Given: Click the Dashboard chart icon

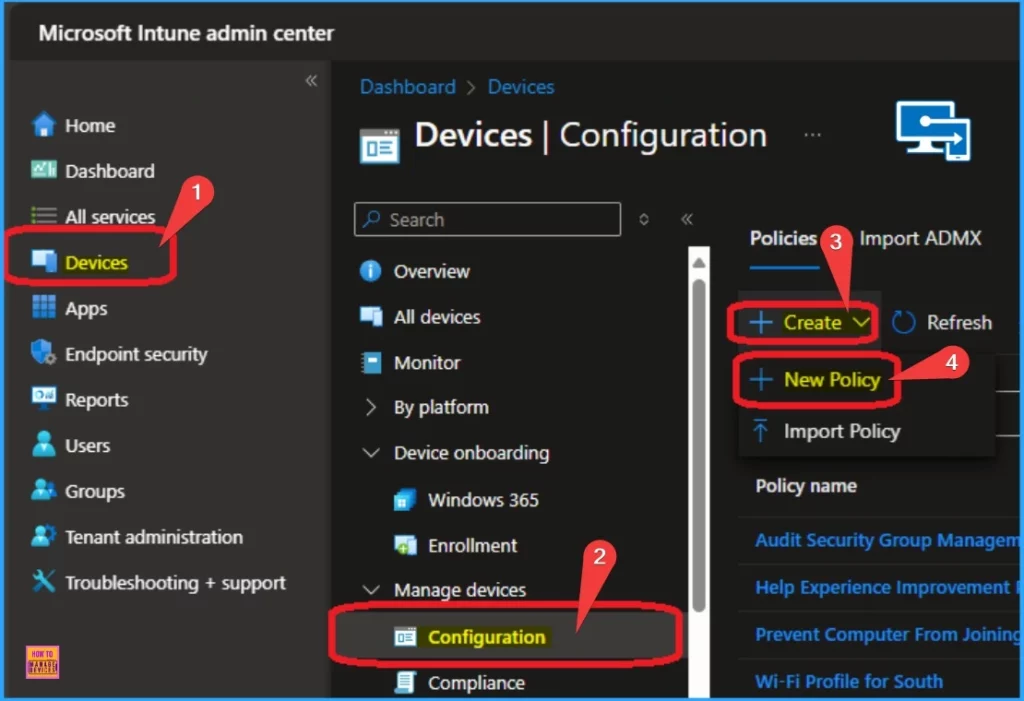Looking at the screenshot, I should tap(44, 170).
